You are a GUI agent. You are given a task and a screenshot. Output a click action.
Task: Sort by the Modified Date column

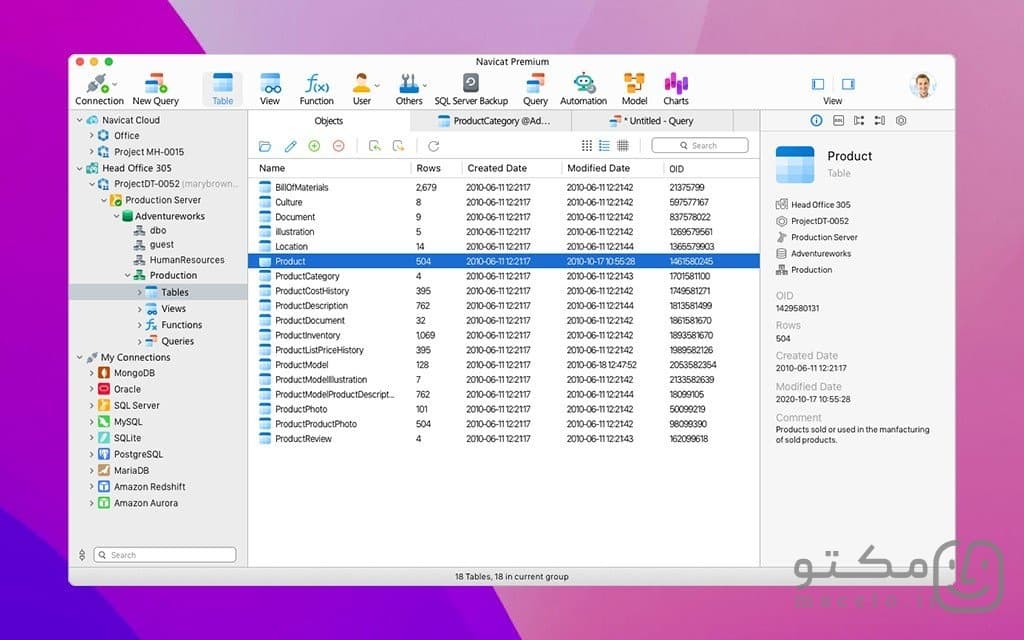click(x=612, y=168)
